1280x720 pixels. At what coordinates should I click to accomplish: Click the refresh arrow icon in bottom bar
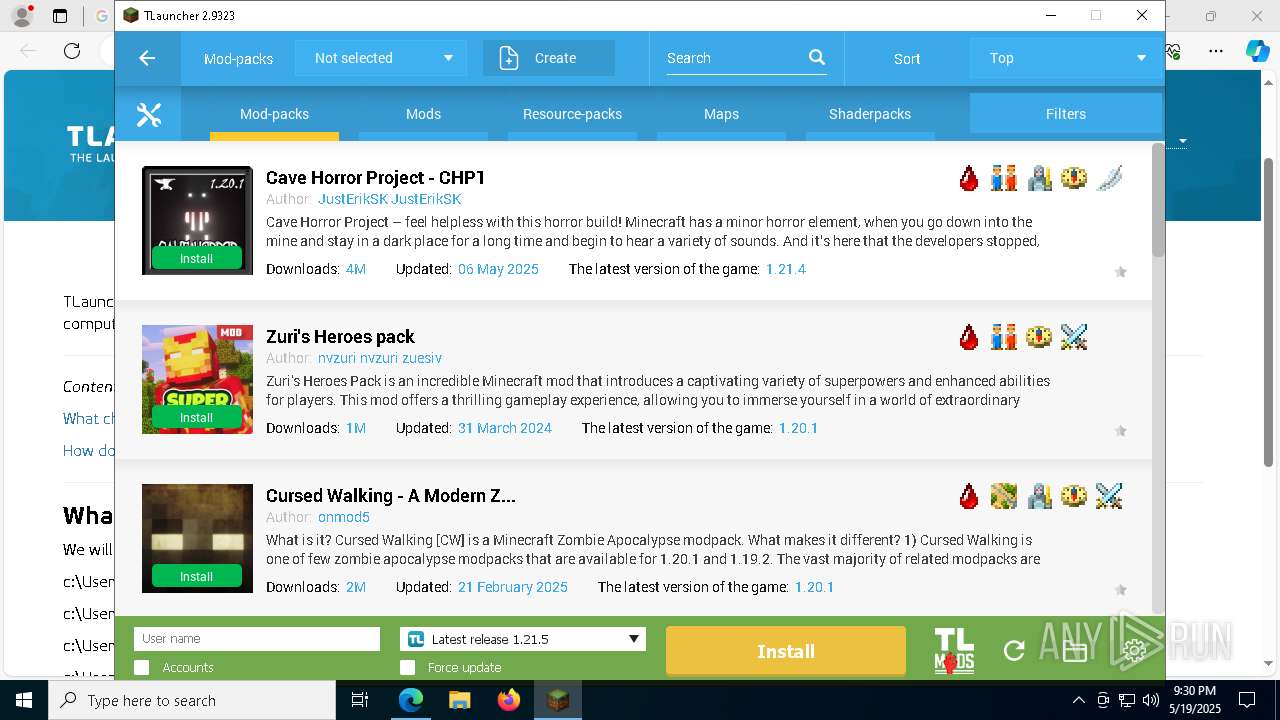coord(1014,651)
